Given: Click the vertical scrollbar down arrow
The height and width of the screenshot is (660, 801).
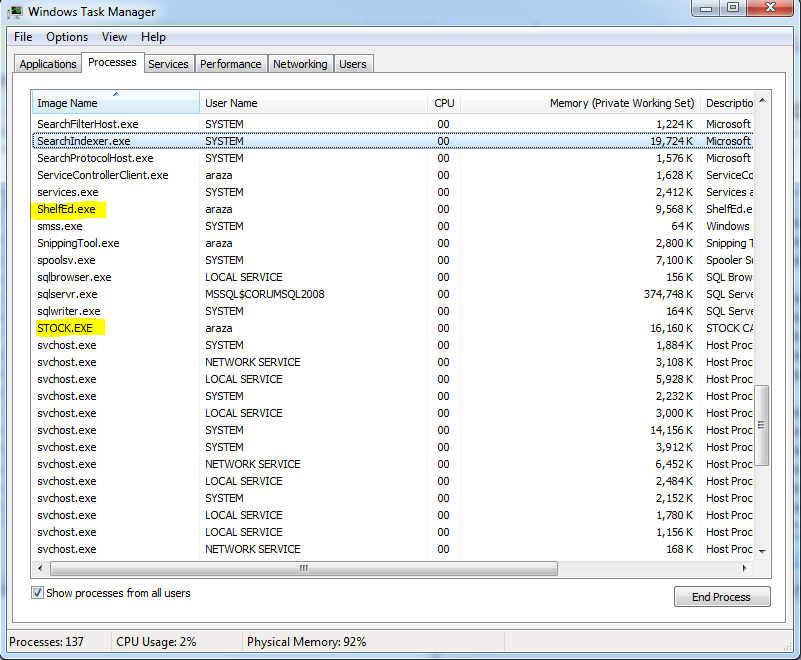Looking at the screenshot, I should point(762,551).
